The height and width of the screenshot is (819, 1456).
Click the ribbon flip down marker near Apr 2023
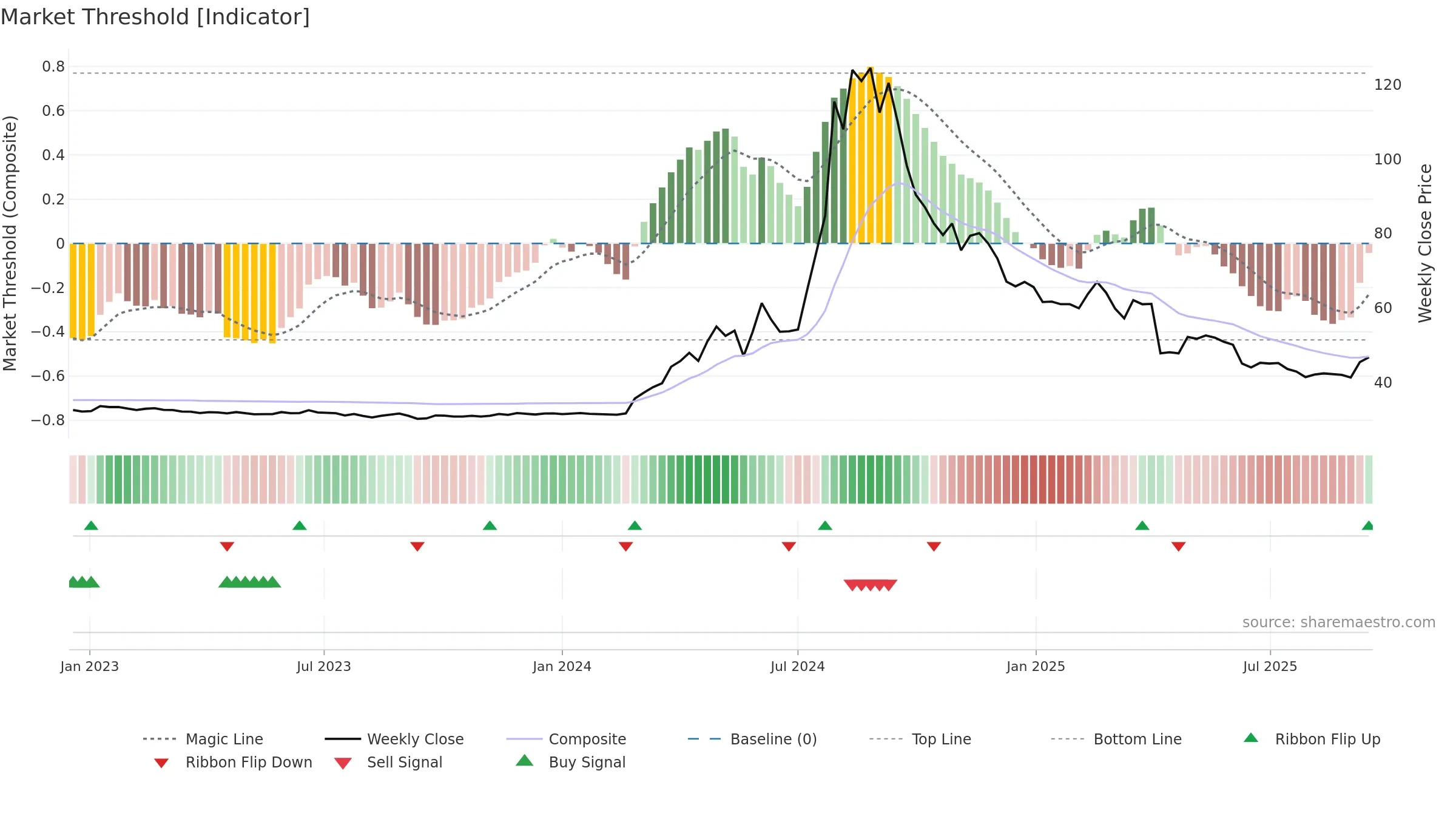click(227, 547)
